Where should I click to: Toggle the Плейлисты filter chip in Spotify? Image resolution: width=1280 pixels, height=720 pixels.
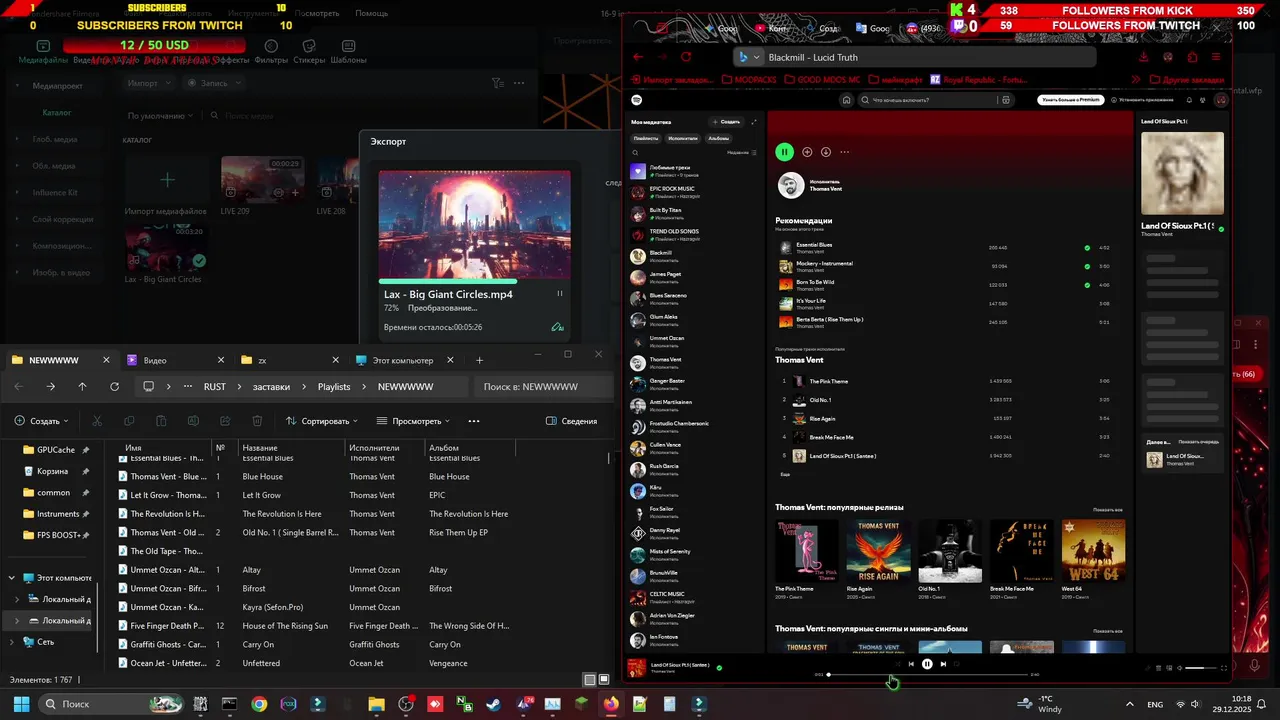[x=646, y=138]
